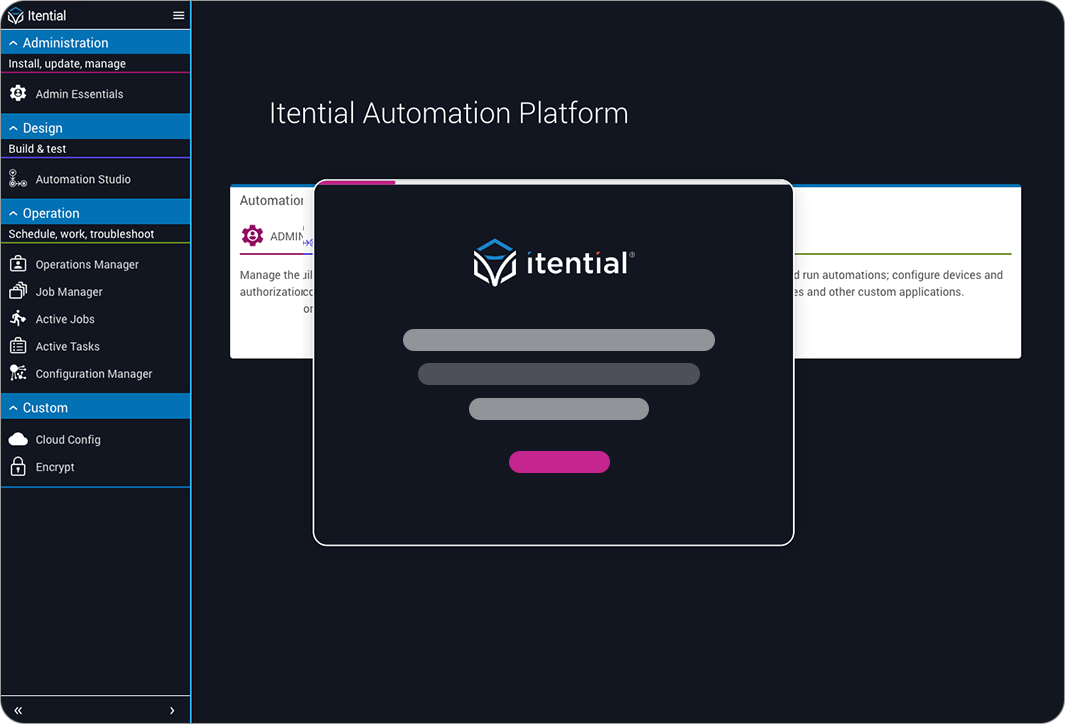Select the Admin Essentials gear icon
1065x724 pixels.
18,93
